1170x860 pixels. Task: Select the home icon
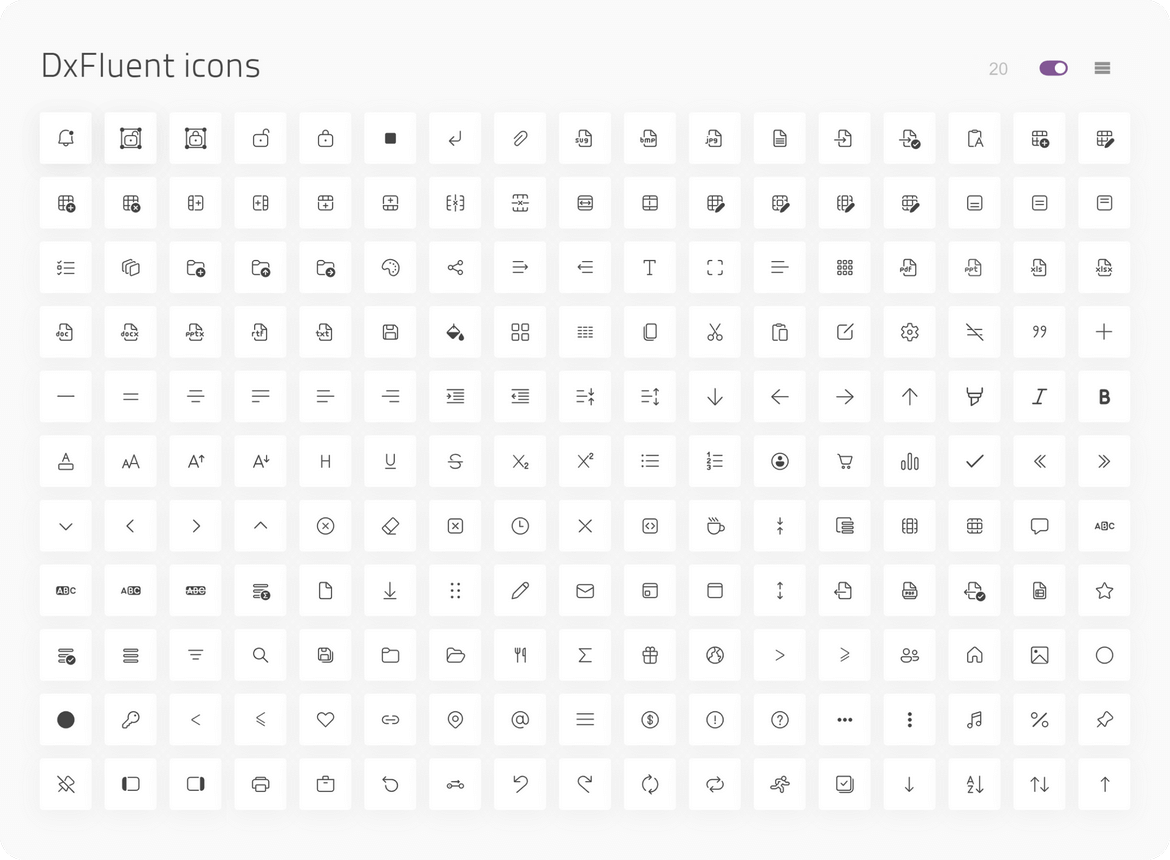974,655
